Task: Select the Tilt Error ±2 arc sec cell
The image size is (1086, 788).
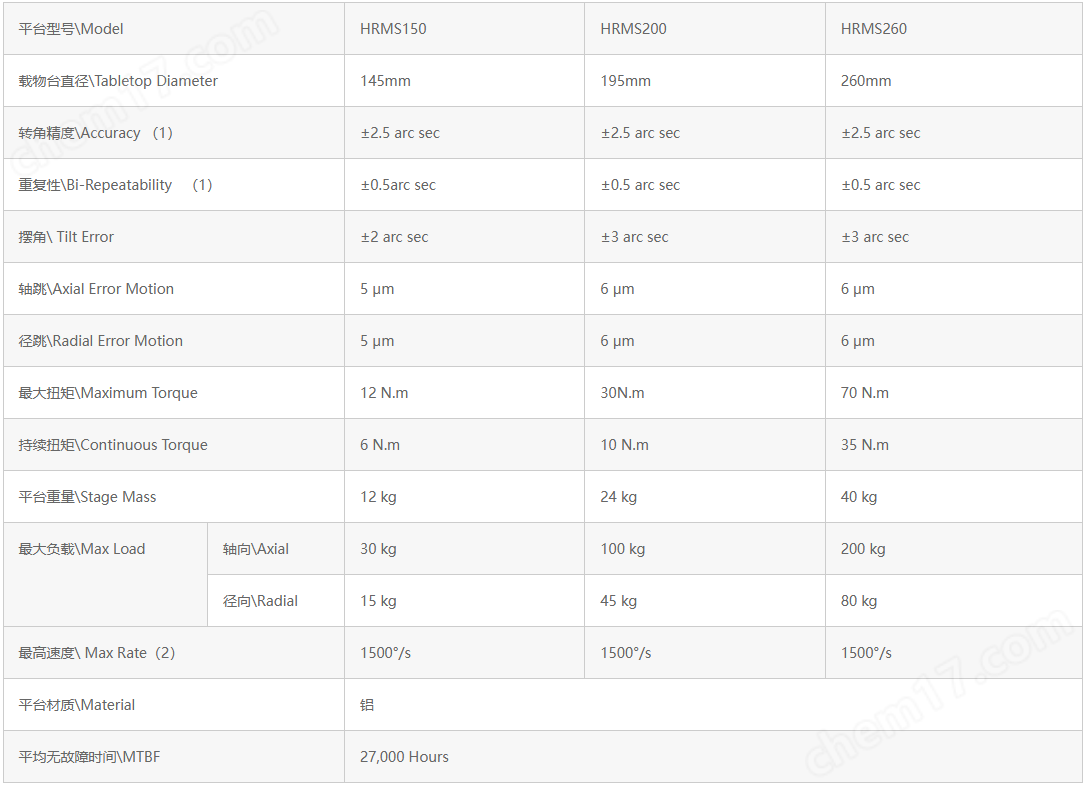Action: click(x=464, y=236)
